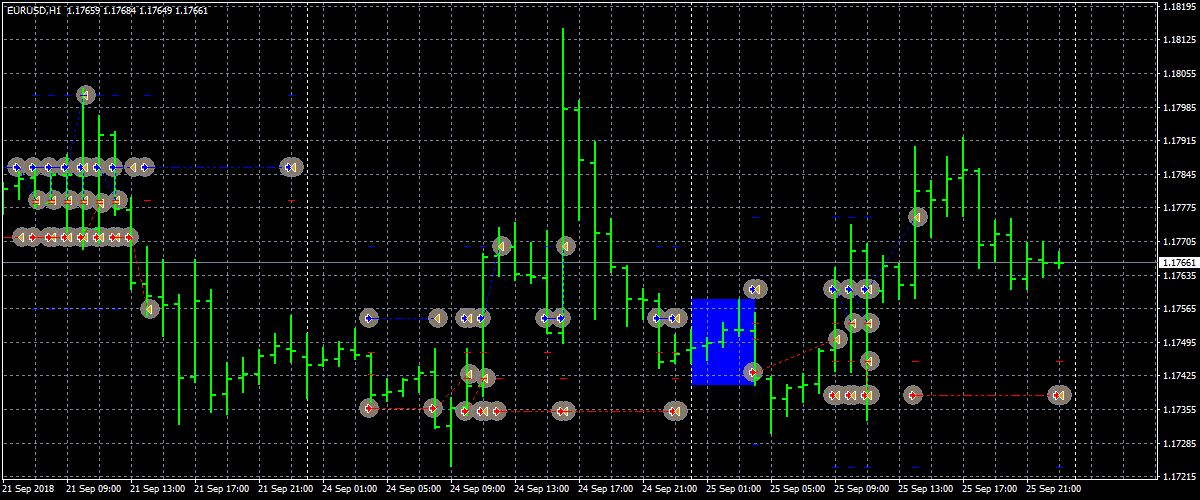The width and height of the screenshot is (1200, 500).
Task: Select the orange arrow marker near 25 Sep 13:00 high
Action: [x=918, y=216]
